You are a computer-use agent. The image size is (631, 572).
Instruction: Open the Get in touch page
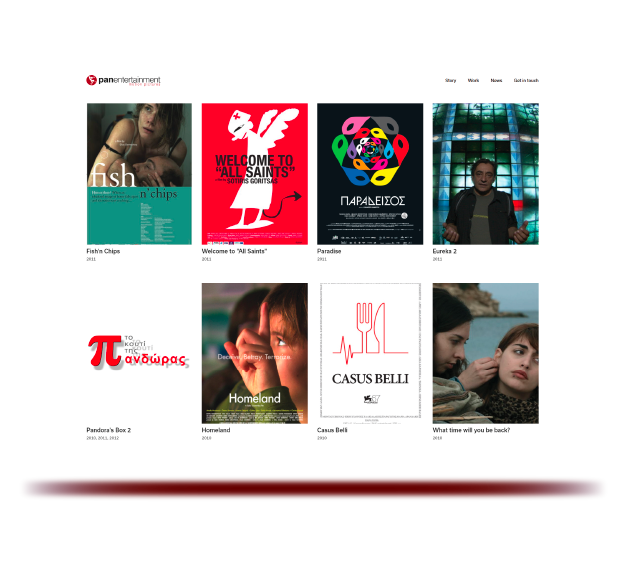point(526,81)
